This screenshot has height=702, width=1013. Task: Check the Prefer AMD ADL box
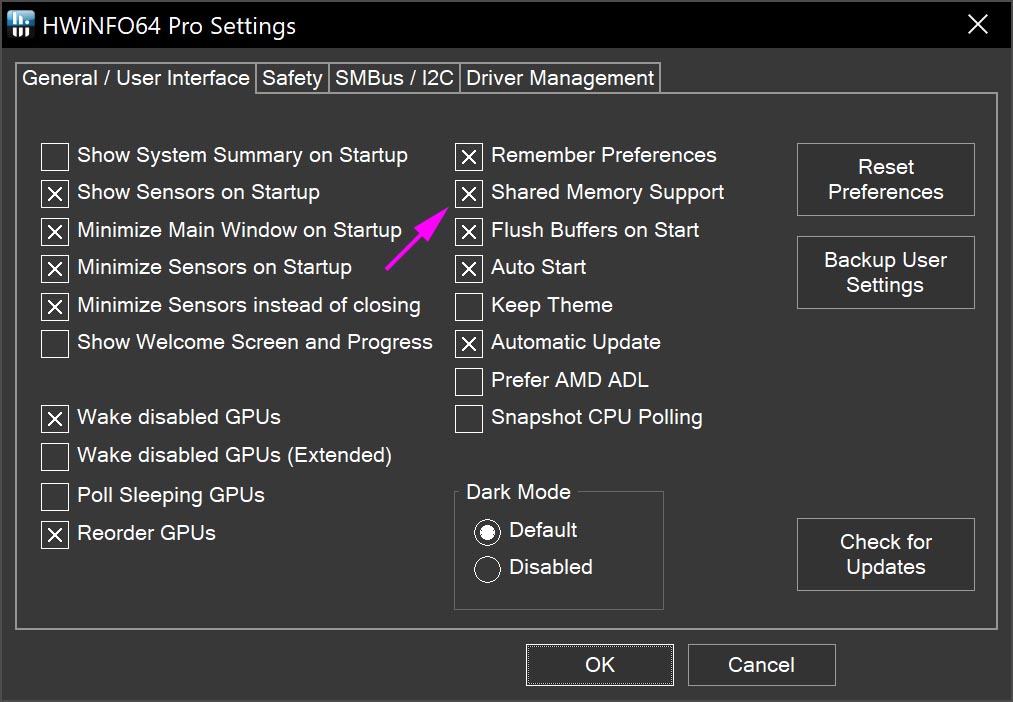click(x=469, y=381)
